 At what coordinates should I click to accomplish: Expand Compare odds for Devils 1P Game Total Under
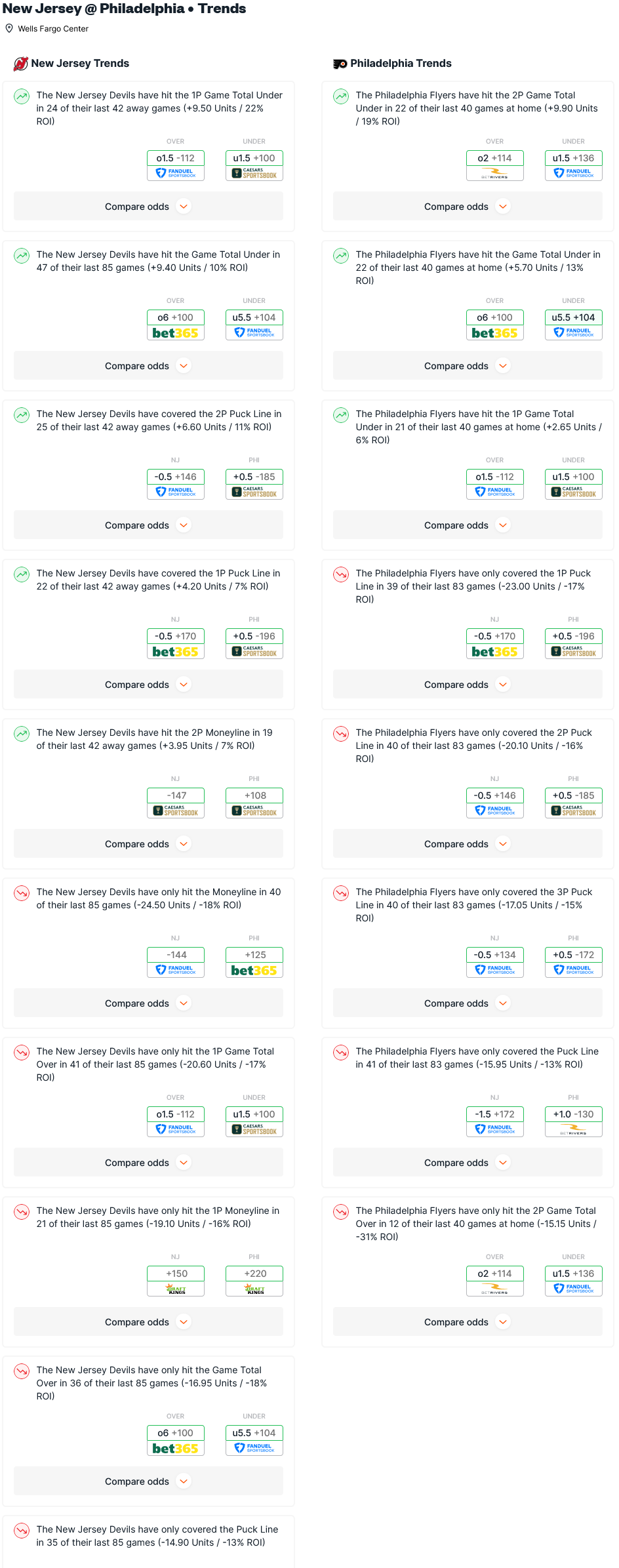point(148,207)
